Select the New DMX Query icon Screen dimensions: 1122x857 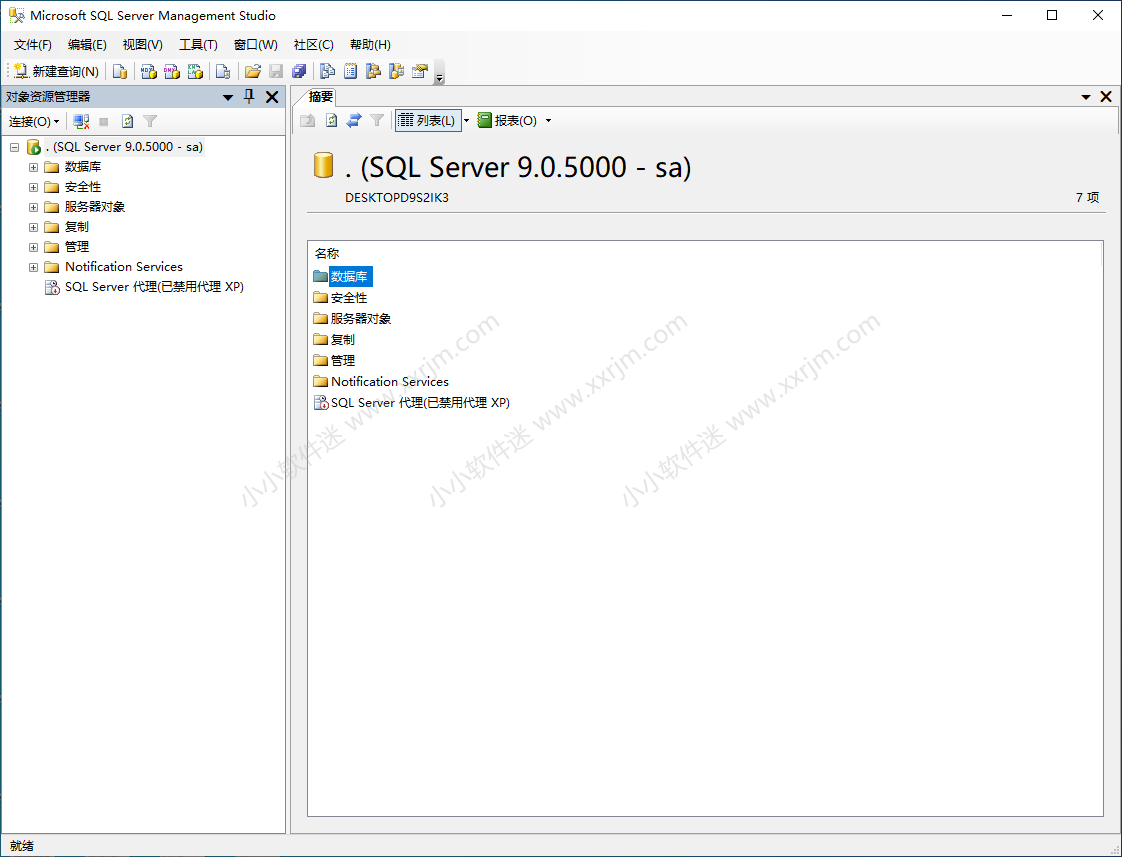(171, 71)
